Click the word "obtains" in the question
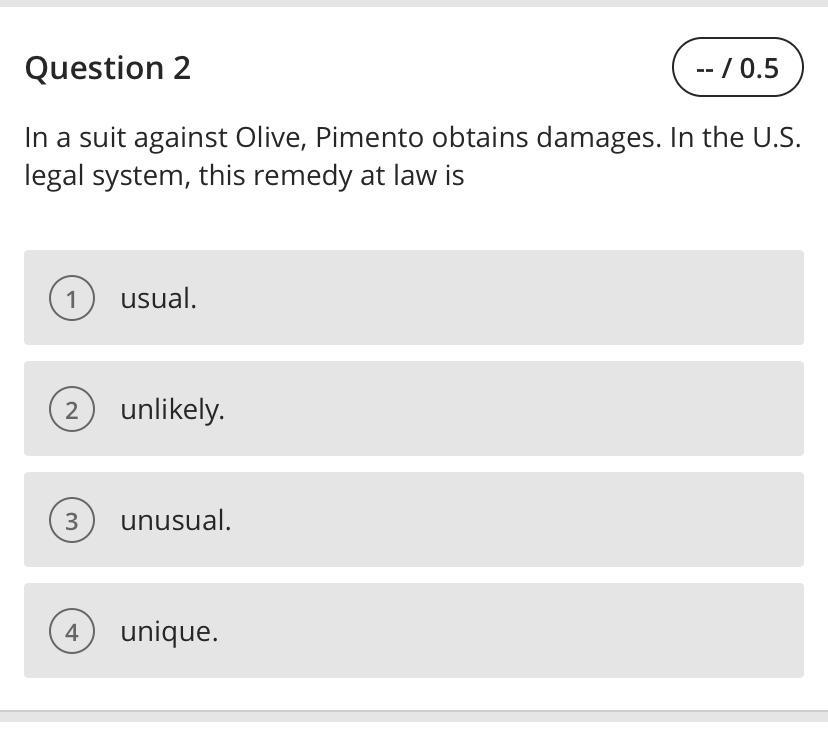This screenshot has width=828, height=729. 479,137
